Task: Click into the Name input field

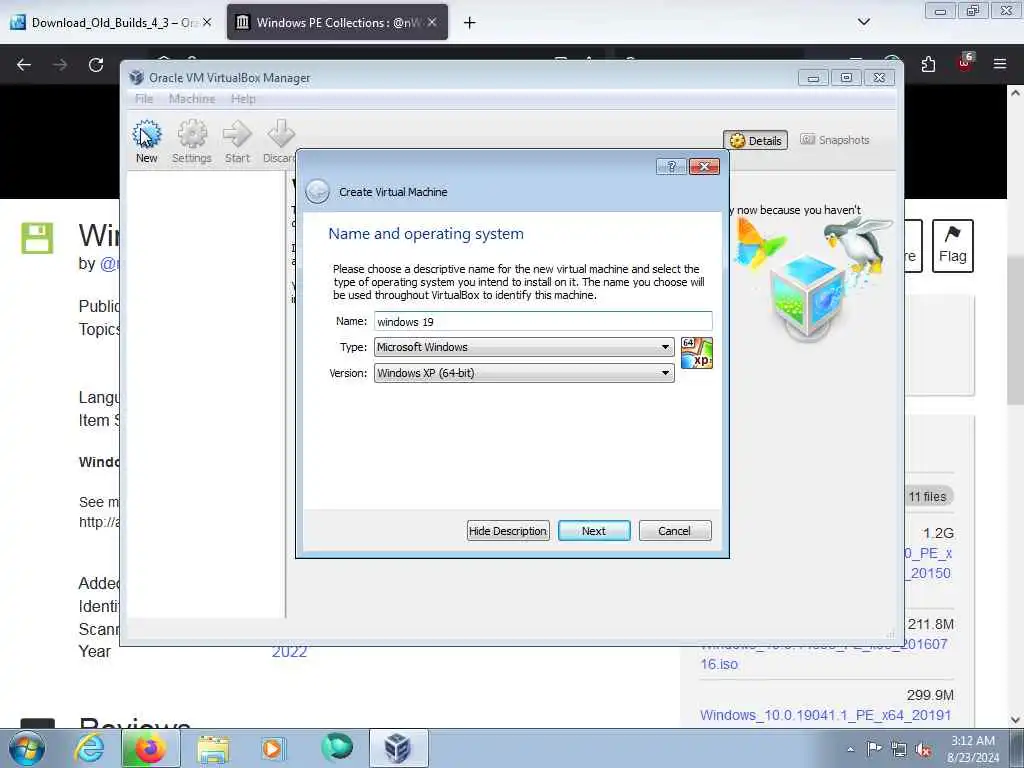Action: [x=543, y=321]
